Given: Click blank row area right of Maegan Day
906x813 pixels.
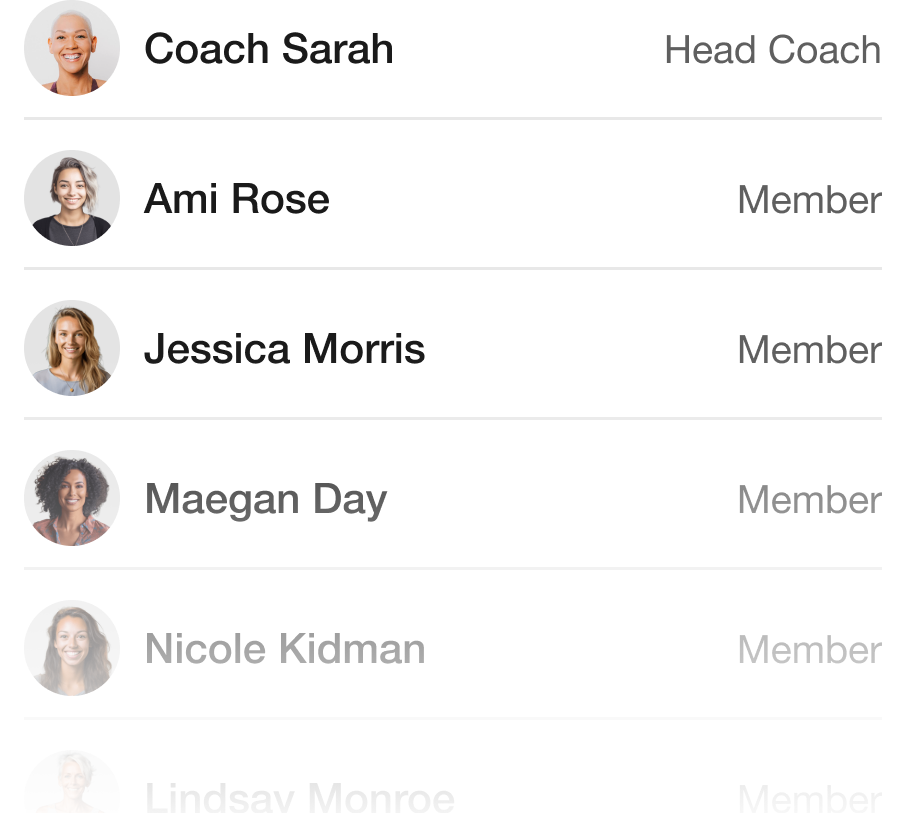Looking at the screenshot, I should click(562, 499).
